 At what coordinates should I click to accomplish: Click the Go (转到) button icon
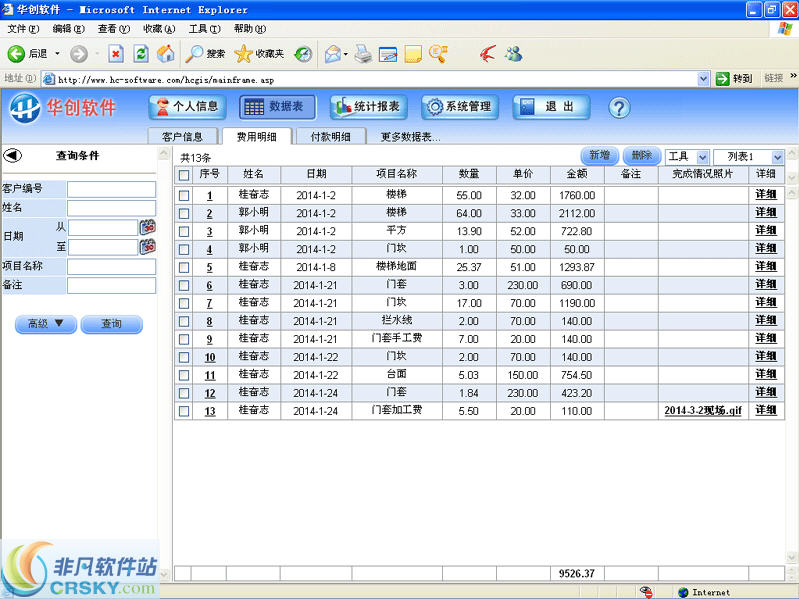tap(723, 78)
